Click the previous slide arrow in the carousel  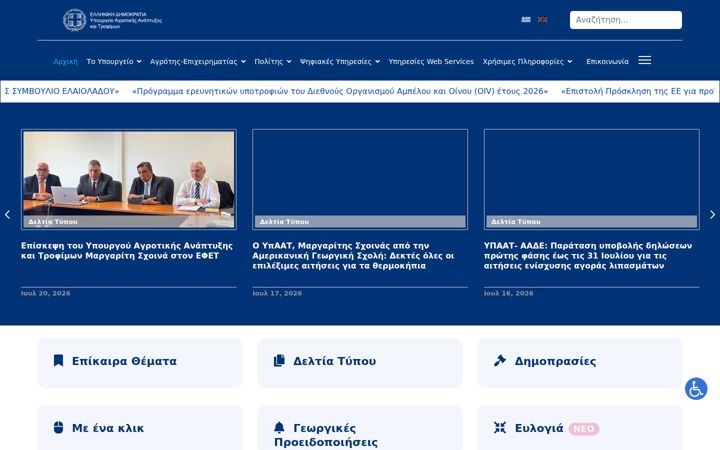7,214
